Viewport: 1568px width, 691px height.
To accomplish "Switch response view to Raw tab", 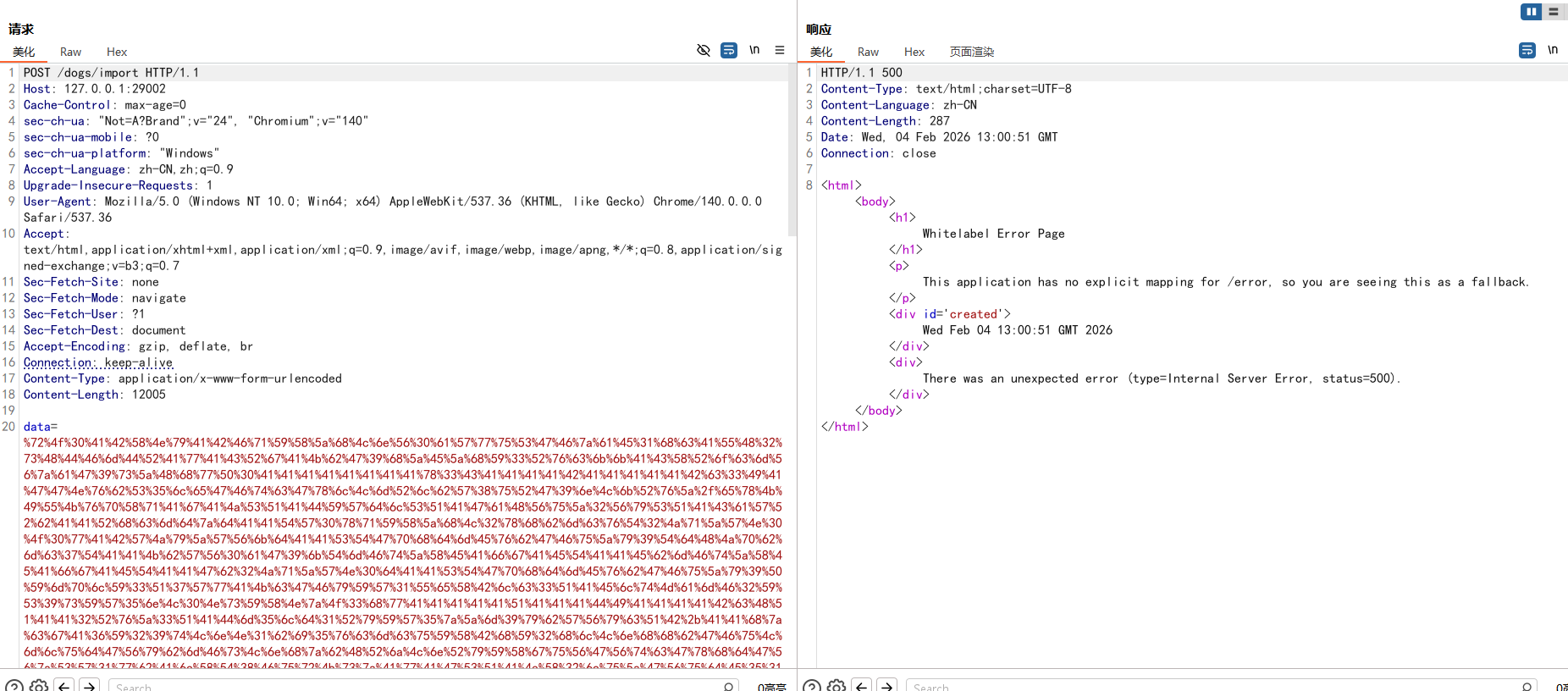I will tap(868, 52).
